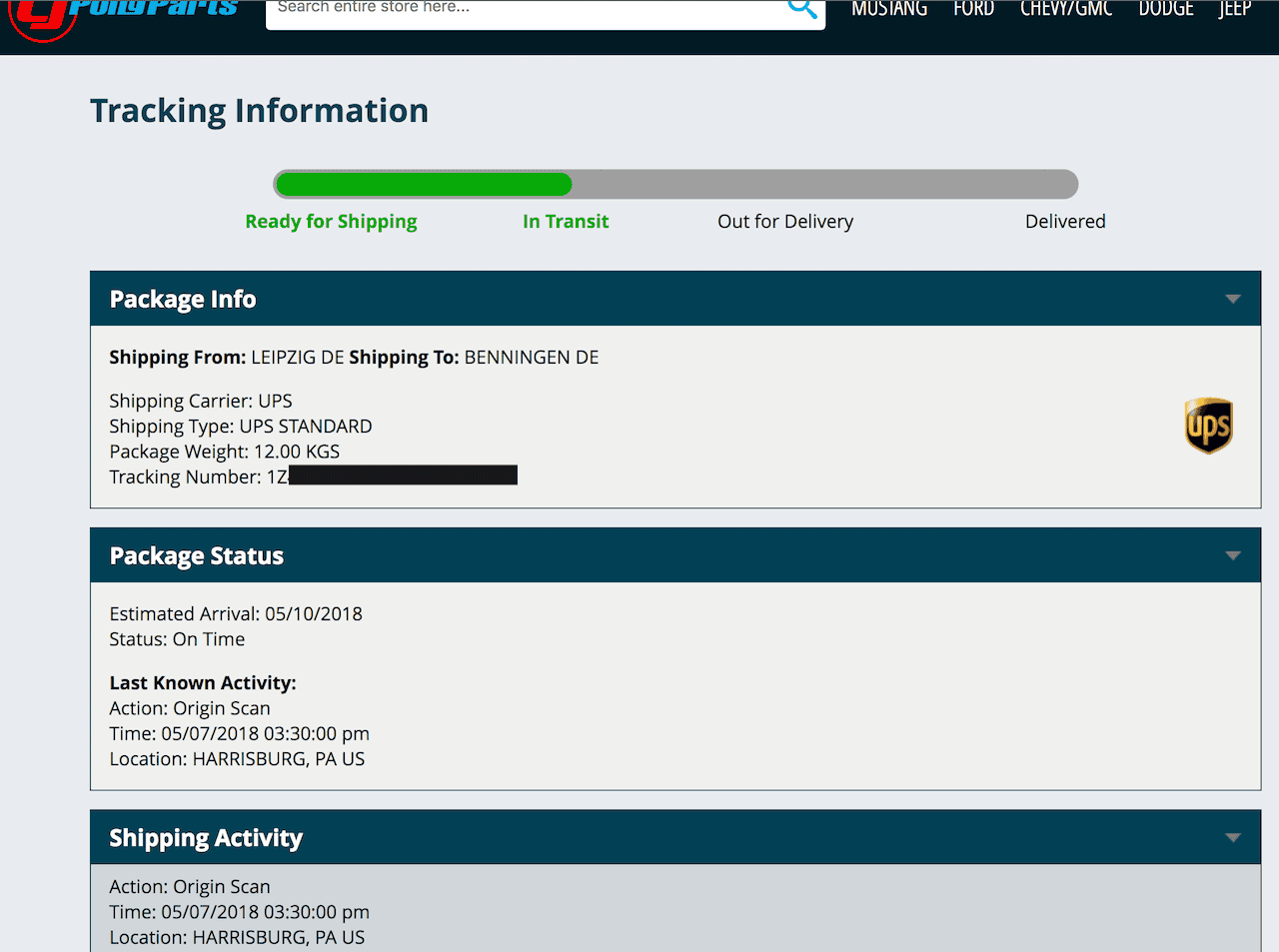Open the MUSTANG menu
Viewport: 1279px width, 952px height.
(x=889, y=9)
